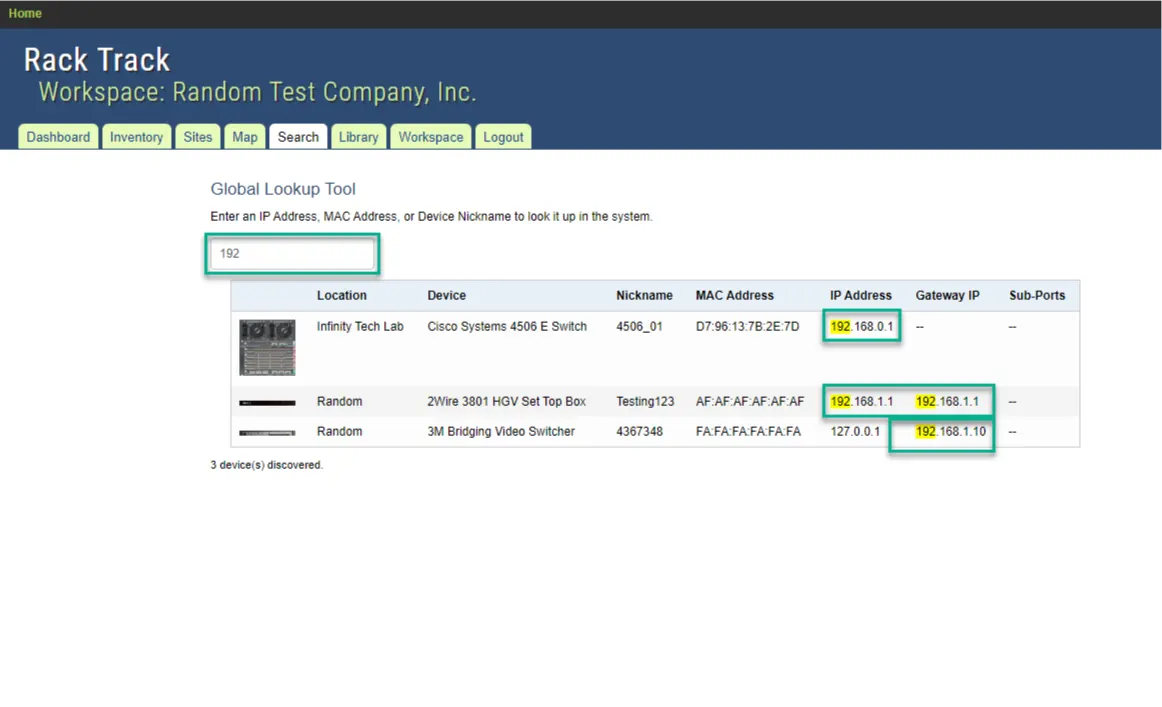This screenshot has height=707, width=1162.
Task: Click the Logout tab
Action: 503,136
